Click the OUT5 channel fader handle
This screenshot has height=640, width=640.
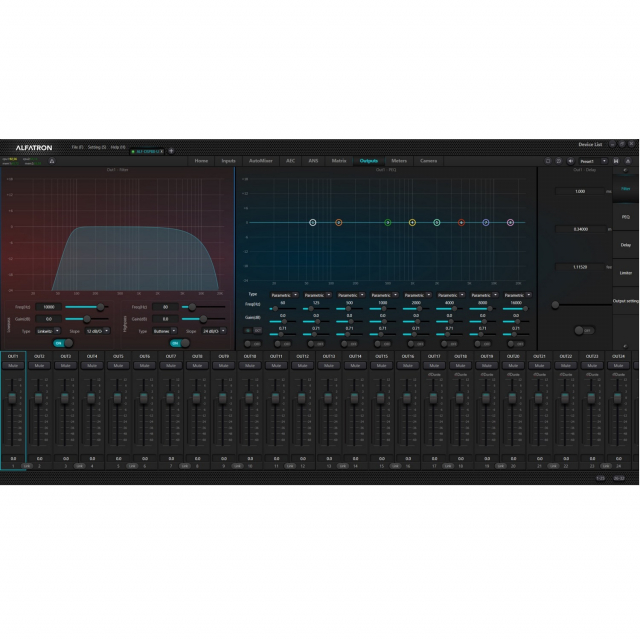coord(118,398)
